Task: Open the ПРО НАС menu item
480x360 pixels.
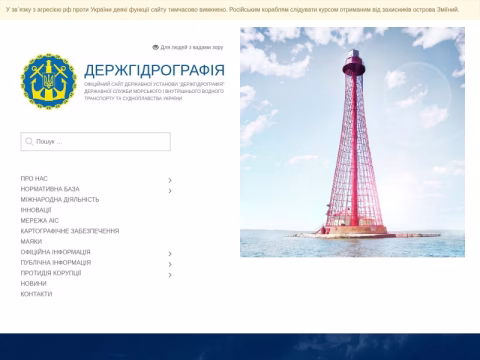Action: (x=34, y=179)
